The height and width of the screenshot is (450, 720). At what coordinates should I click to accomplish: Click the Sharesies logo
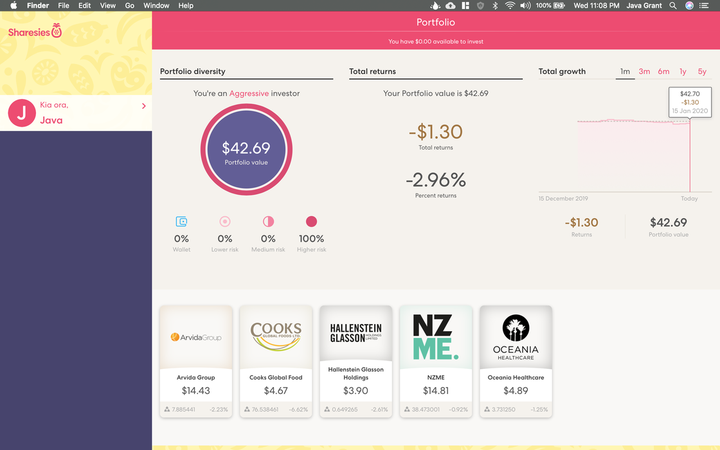click(x=35, y=31)
